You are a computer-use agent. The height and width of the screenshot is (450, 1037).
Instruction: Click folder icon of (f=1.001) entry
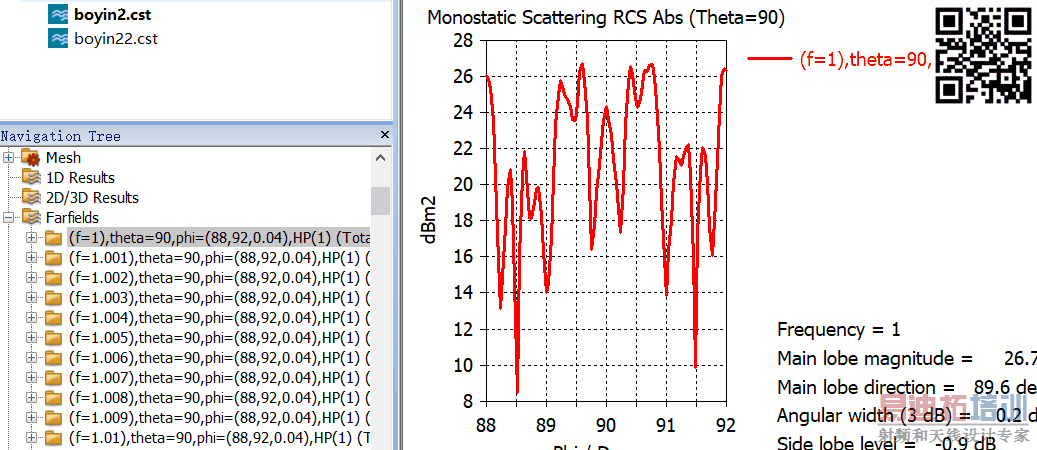pyautogui.click(x=54, y=257)
